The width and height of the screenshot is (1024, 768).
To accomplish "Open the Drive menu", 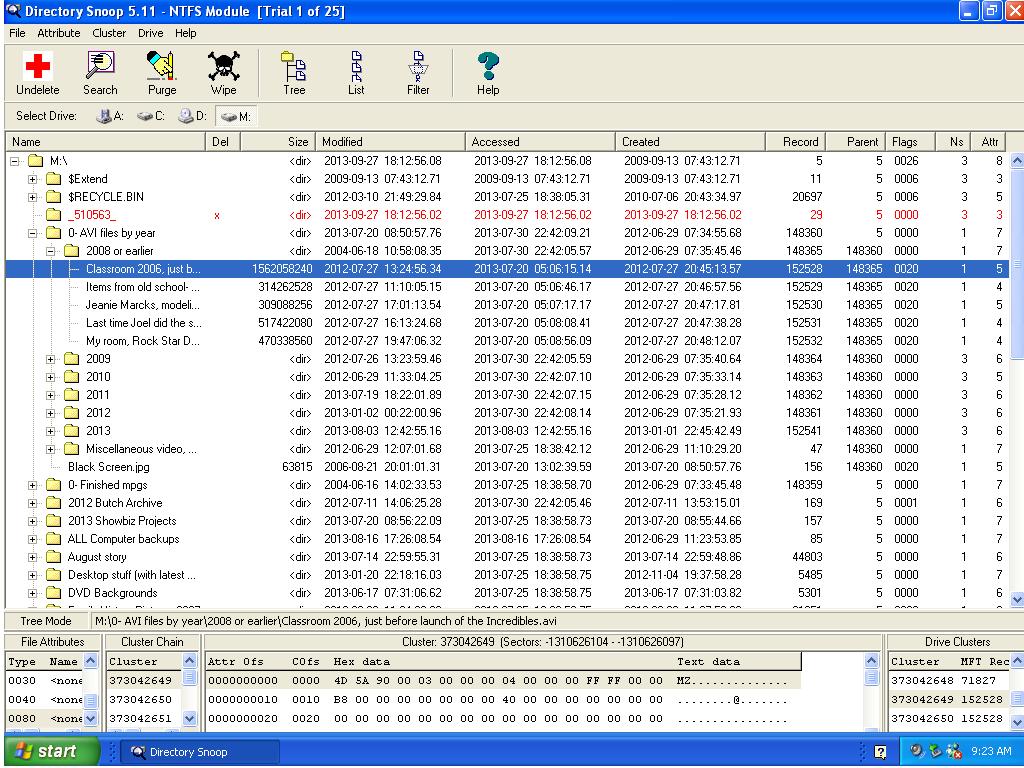I will point(150,33).
